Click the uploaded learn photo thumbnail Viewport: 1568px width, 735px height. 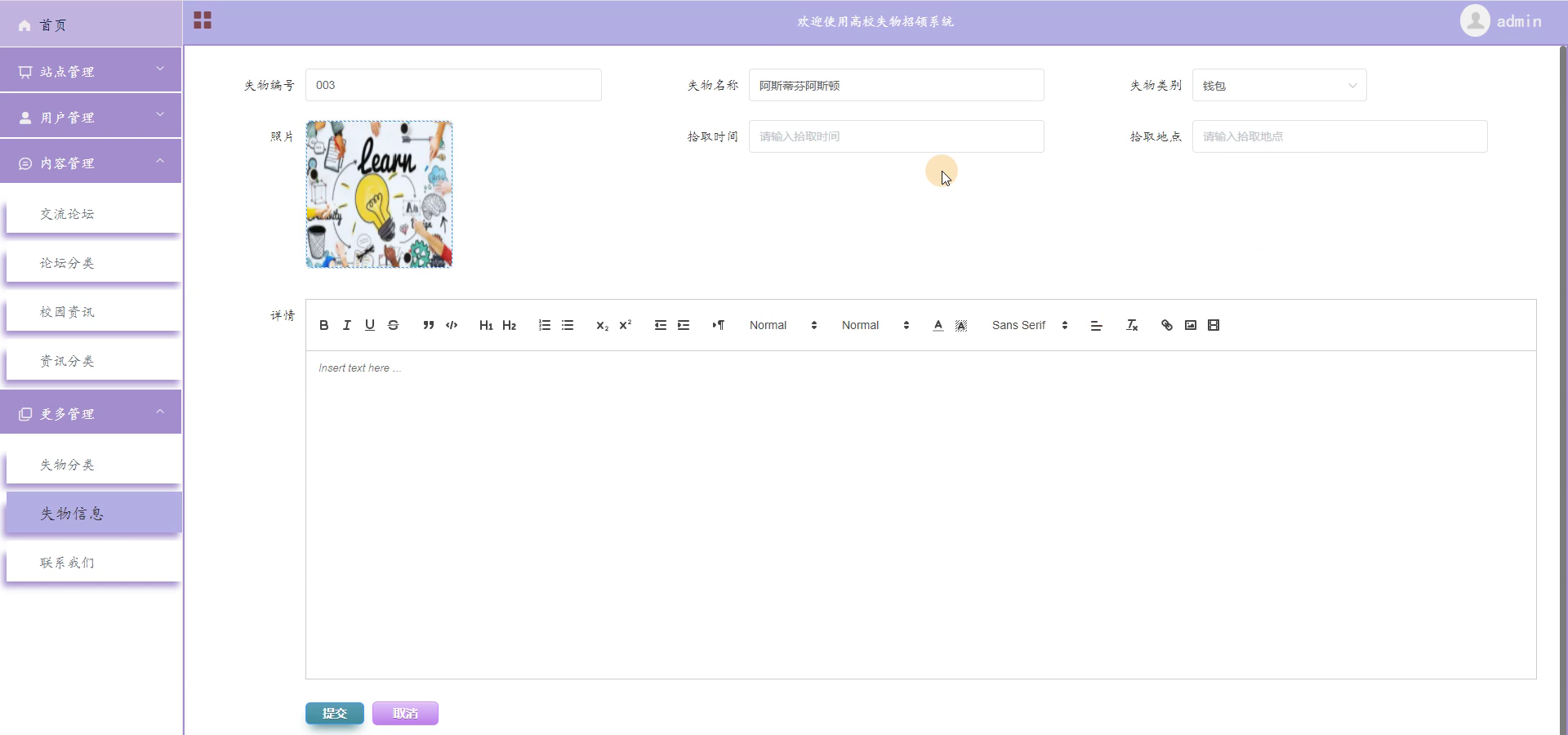point(379,194)
